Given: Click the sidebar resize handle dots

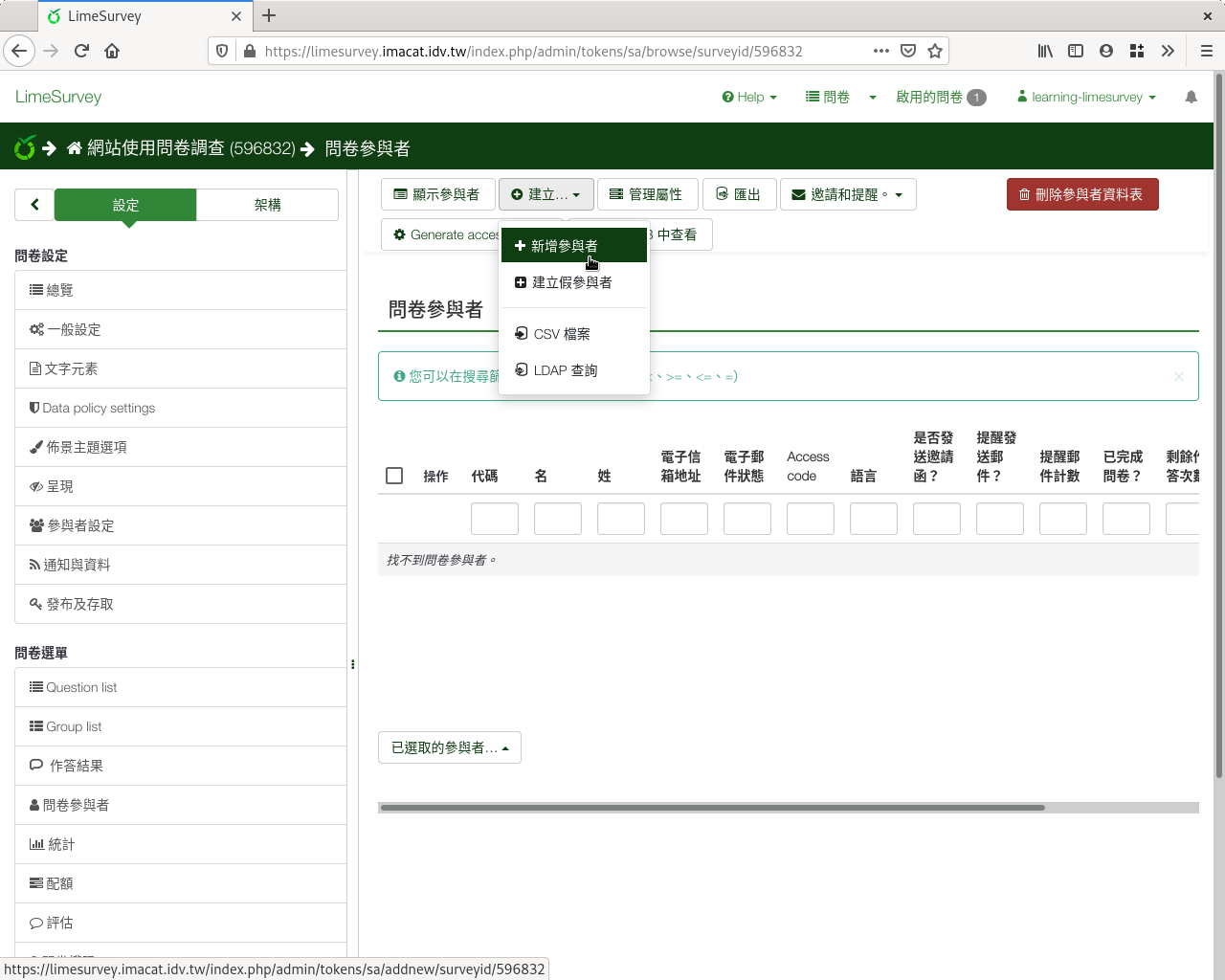Looking at the screenshot, I should (353, 664).
